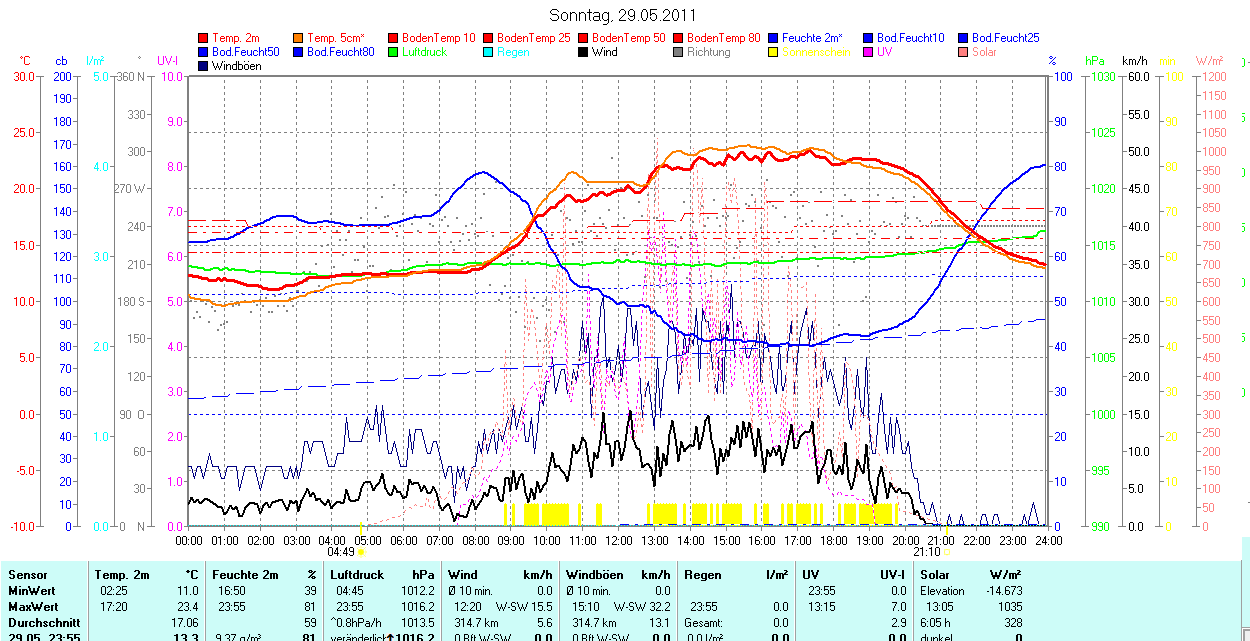Click the 12:00 label on time axis

click(x=619, y=540)
